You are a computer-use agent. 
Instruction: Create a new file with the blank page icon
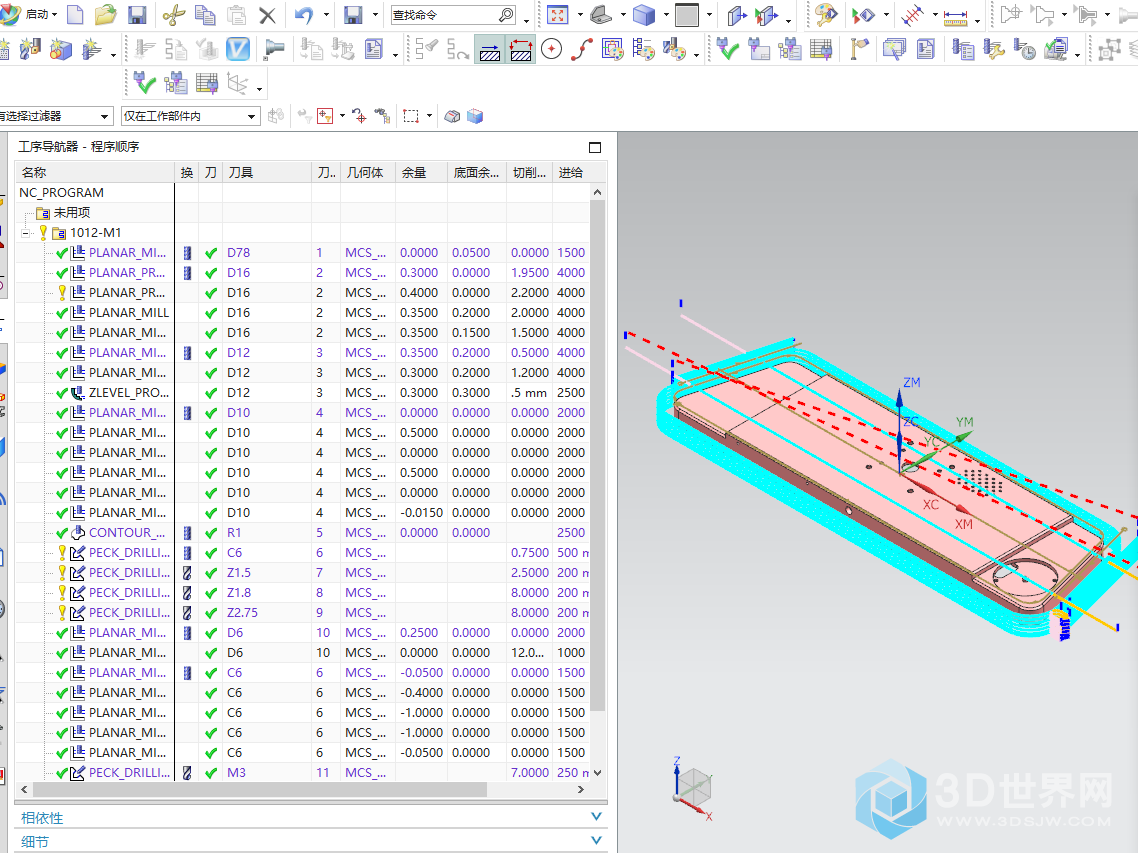pos(75,15)
